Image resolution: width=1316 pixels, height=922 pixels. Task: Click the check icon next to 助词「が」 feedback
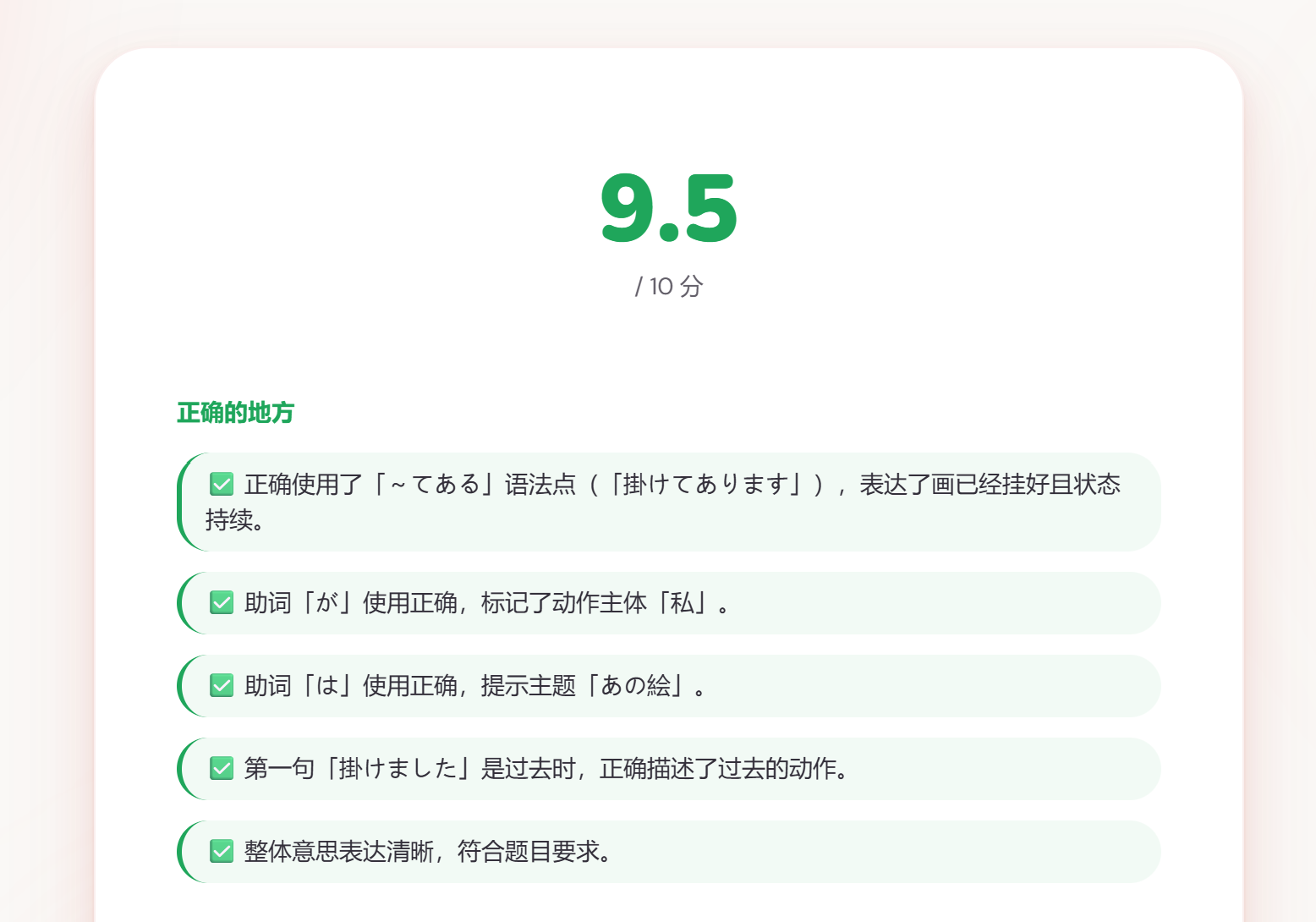pos(222,602)
